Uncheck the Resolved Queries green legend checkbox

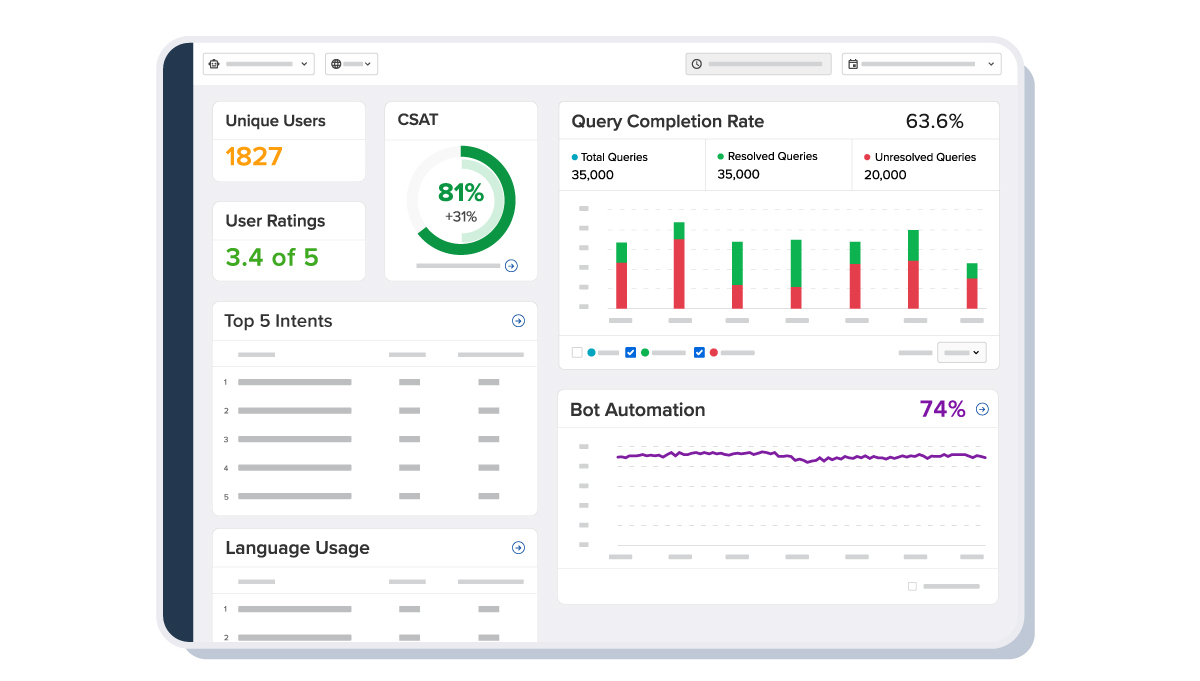[630, 352]
